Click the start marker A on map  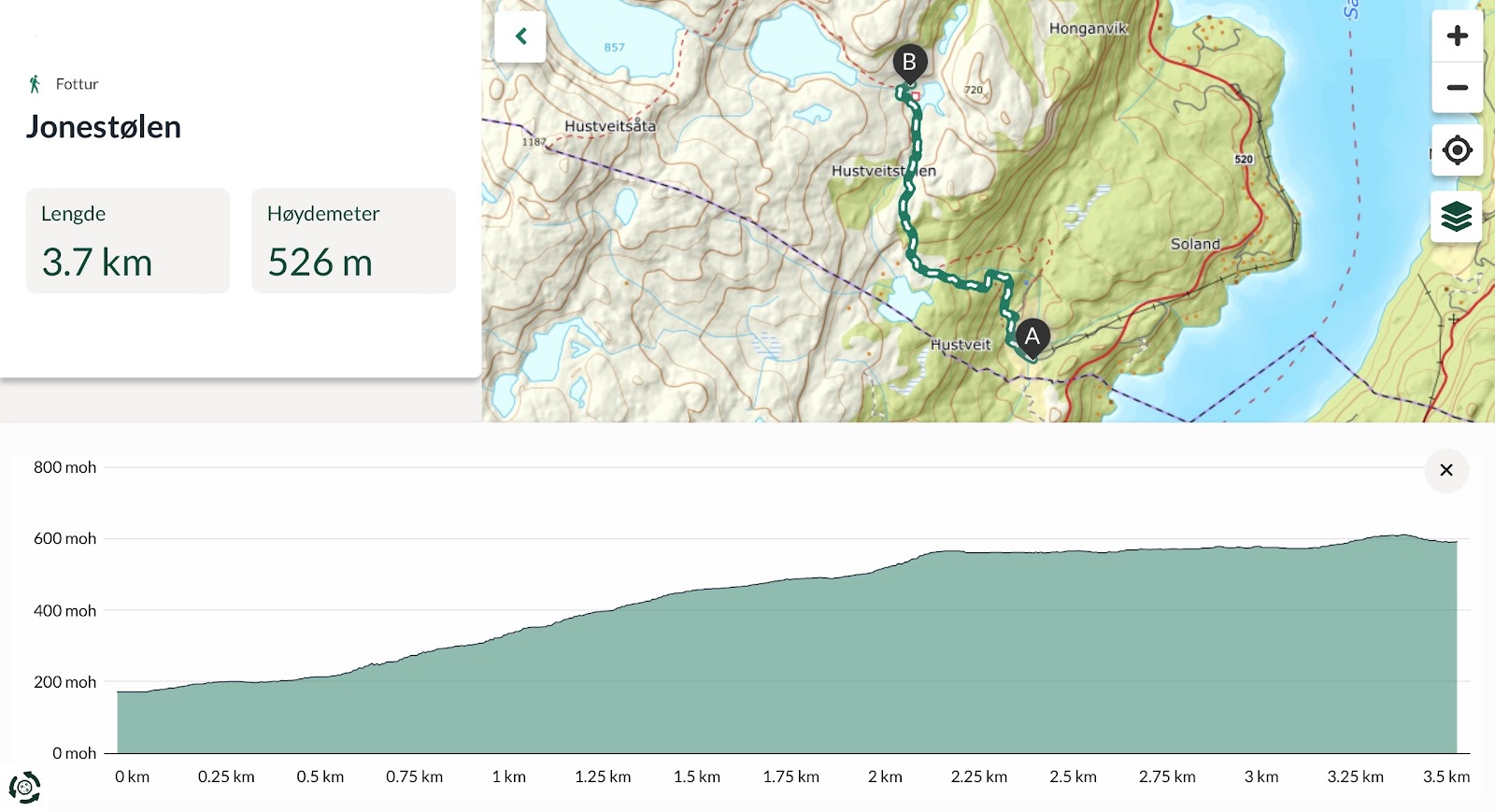click(x=1032, y=337)
